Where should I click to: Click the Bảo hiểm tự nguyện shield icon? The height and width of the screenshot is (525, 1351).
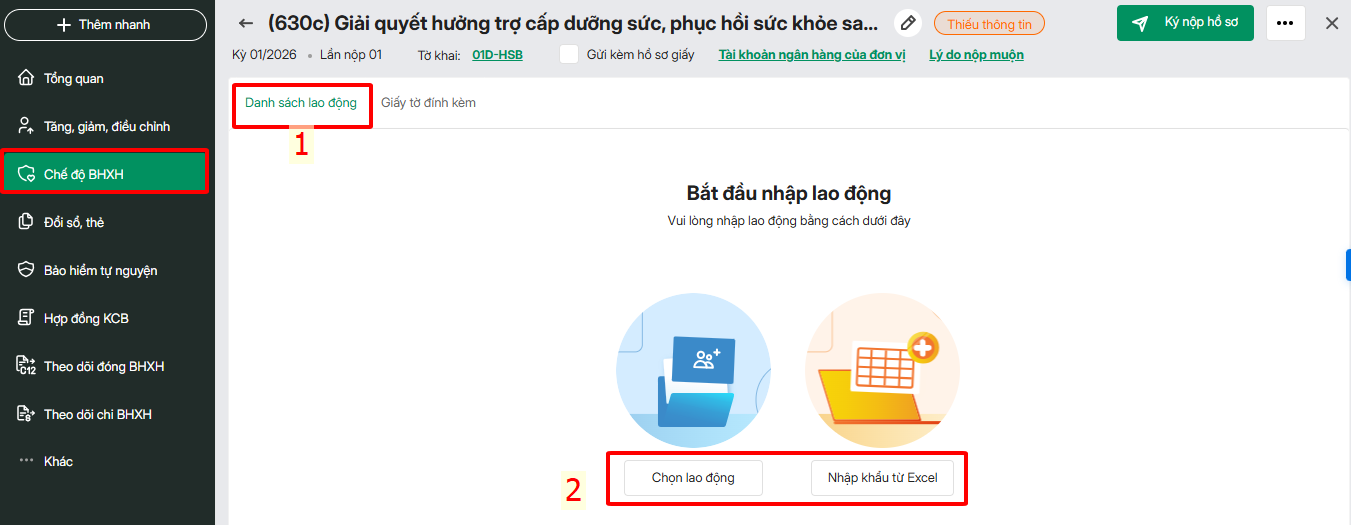point(27,270)
